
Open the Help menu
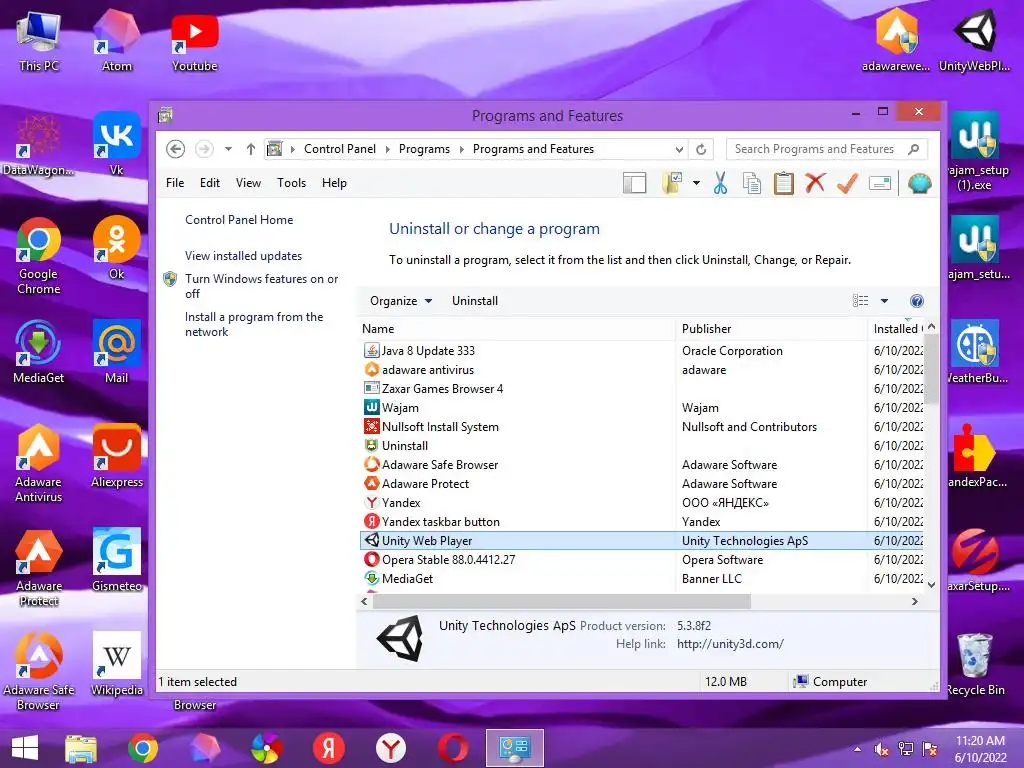click(x=334, y=183)
